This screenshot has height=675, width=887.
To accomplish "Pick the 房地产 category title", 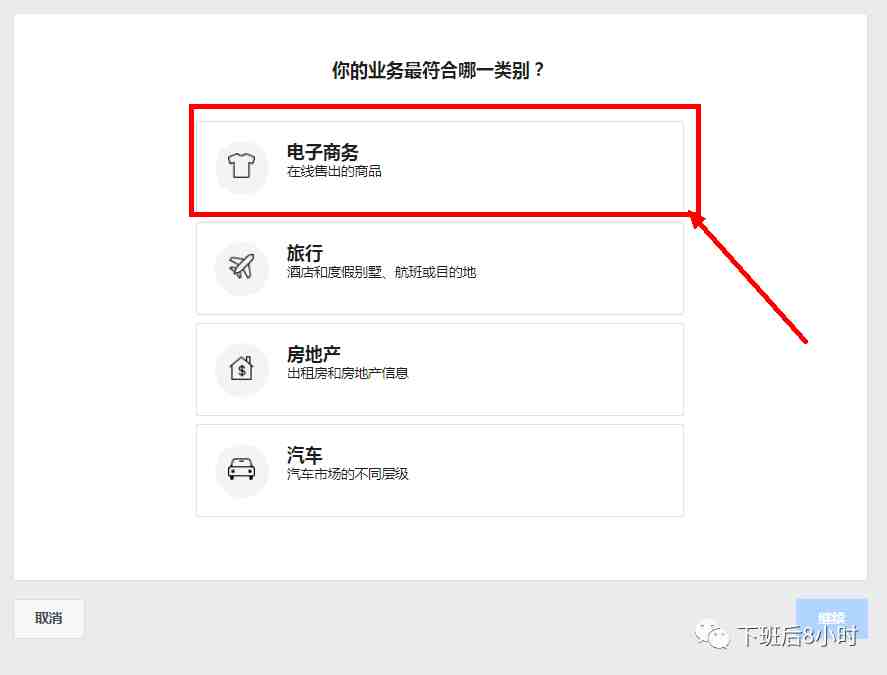I will click(313, 354).
